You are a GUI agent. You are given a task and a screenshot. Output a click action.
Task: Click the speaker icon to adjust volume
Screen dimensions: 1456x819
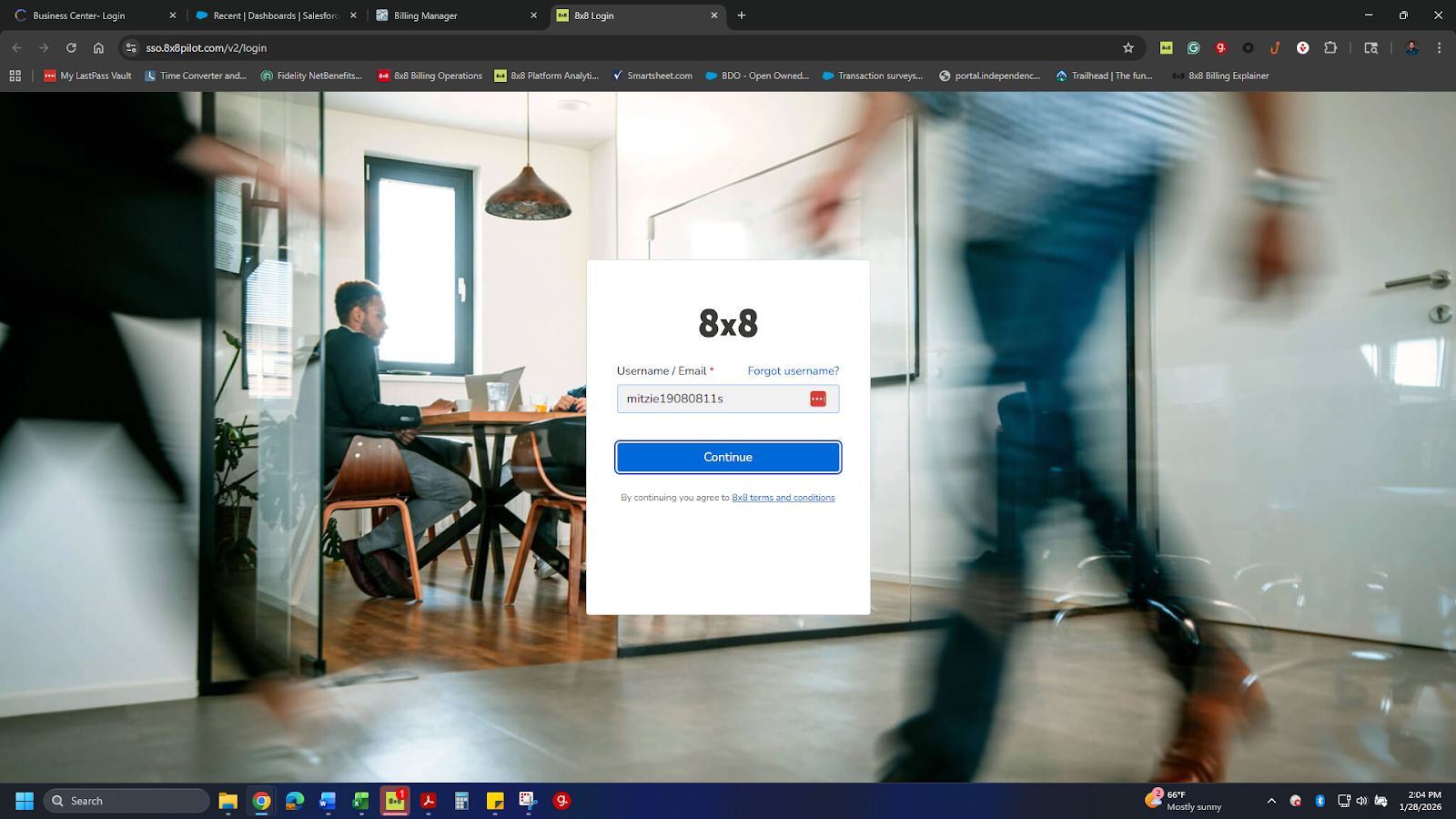pyautogui.click(x=1362, y=801)
